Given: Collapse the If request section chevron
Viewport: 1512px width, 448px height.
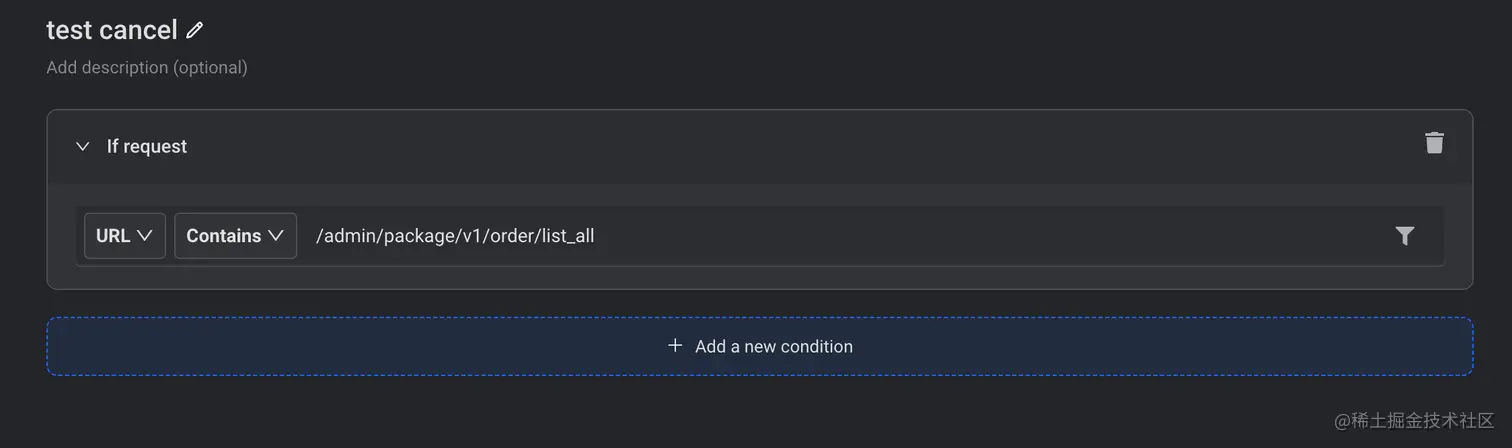Looking at the screenshot, I should point(83,146).
